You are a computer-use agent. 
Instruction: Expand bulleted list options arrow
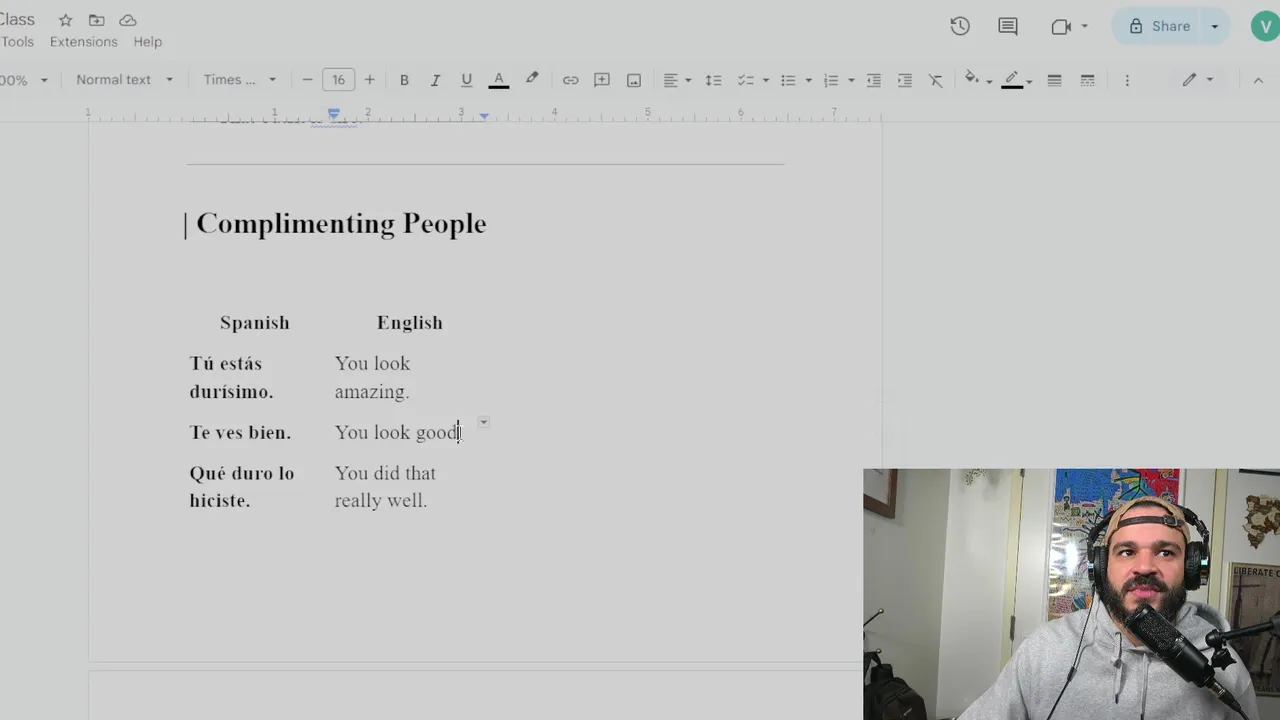pos(808,80)
